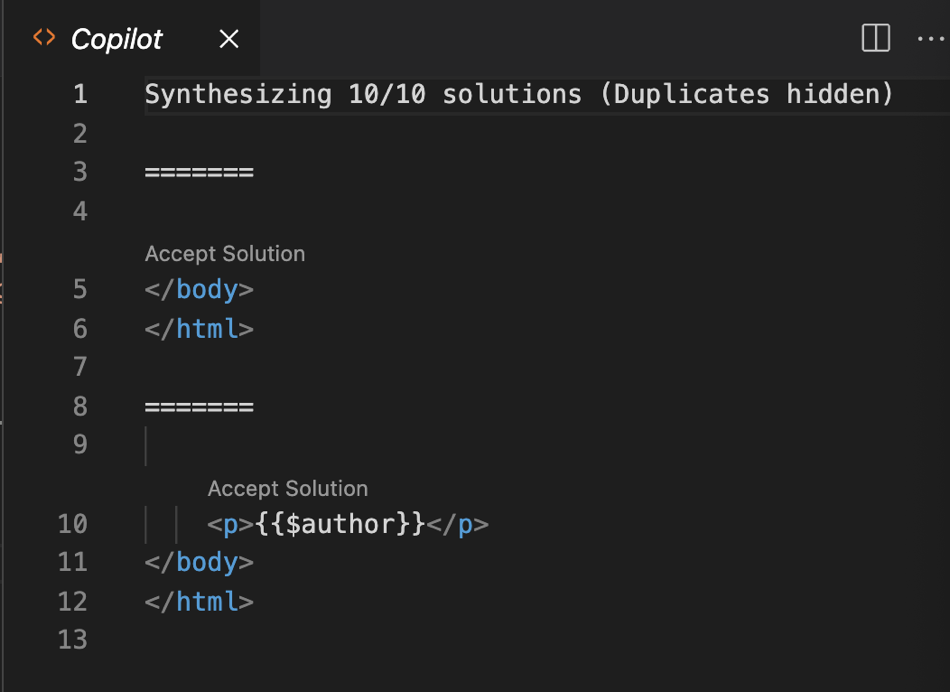The height and width of the screenshot is (692, 950).
Task: Click the Copilot tab's orange code icon
Action: coord(44,39)
